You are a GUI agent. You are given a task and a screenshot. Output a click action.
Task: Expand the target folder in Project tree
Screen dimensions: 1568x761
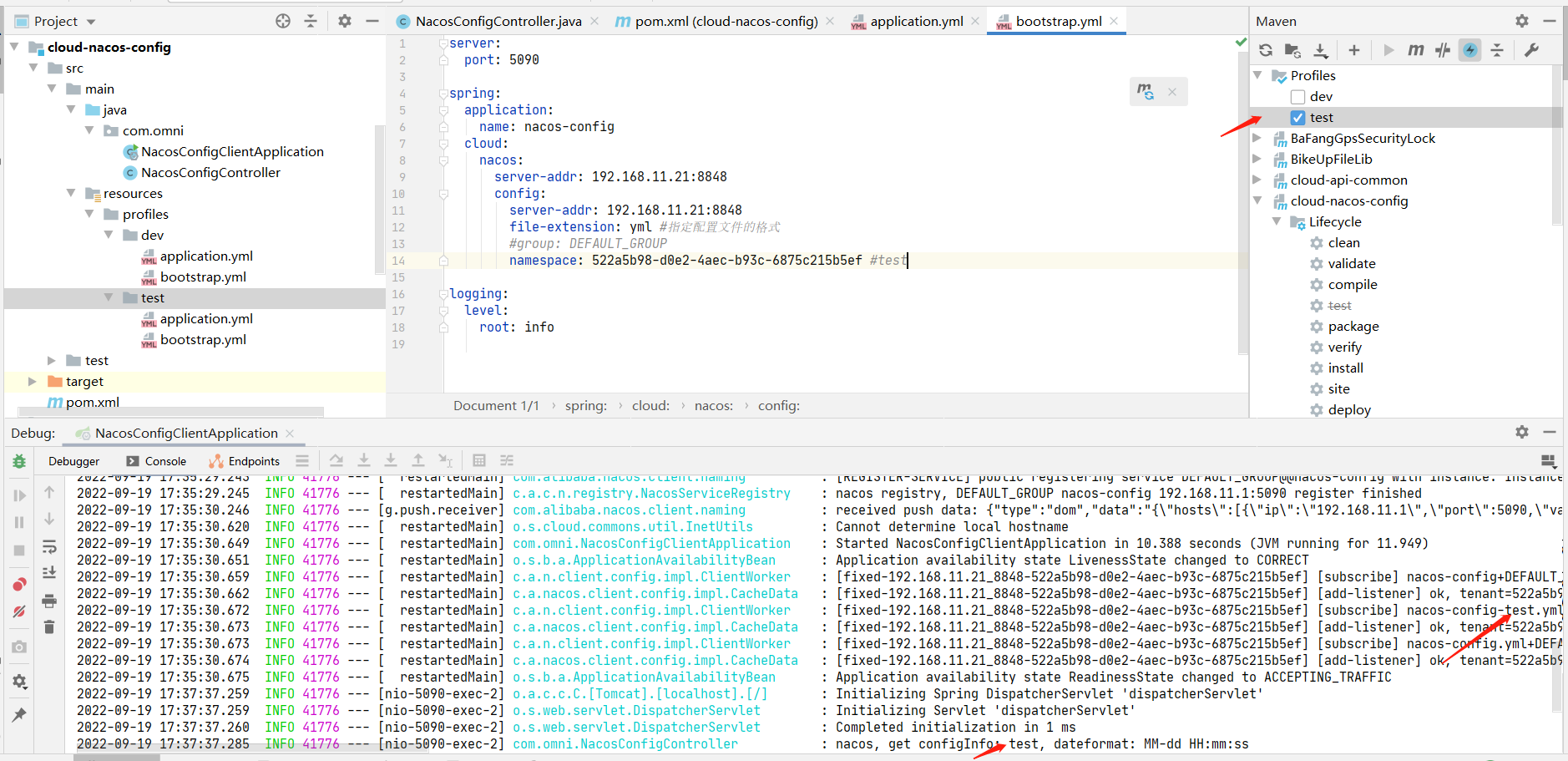click(33, 382)
